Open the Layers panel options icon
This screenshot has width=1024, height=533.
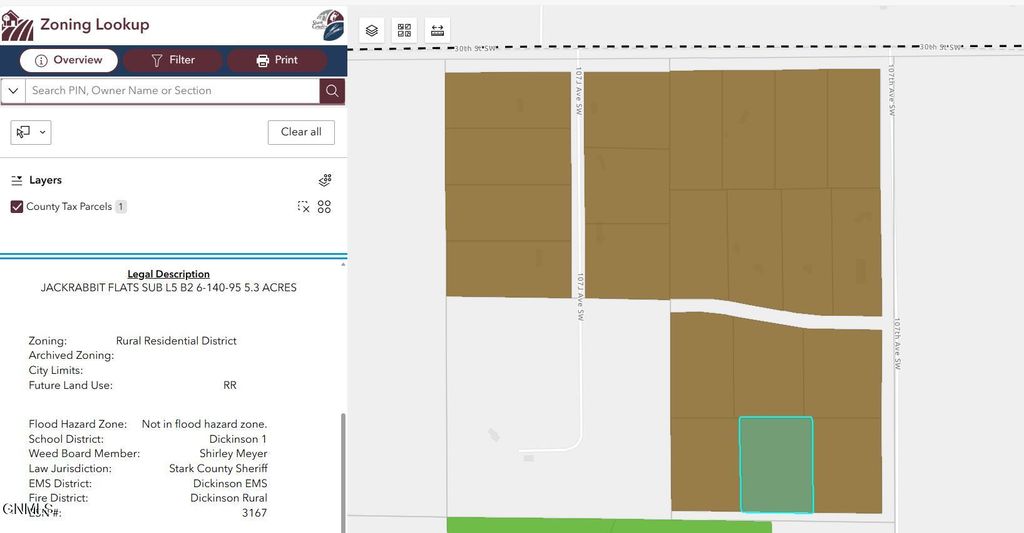(x=325, y=181)
